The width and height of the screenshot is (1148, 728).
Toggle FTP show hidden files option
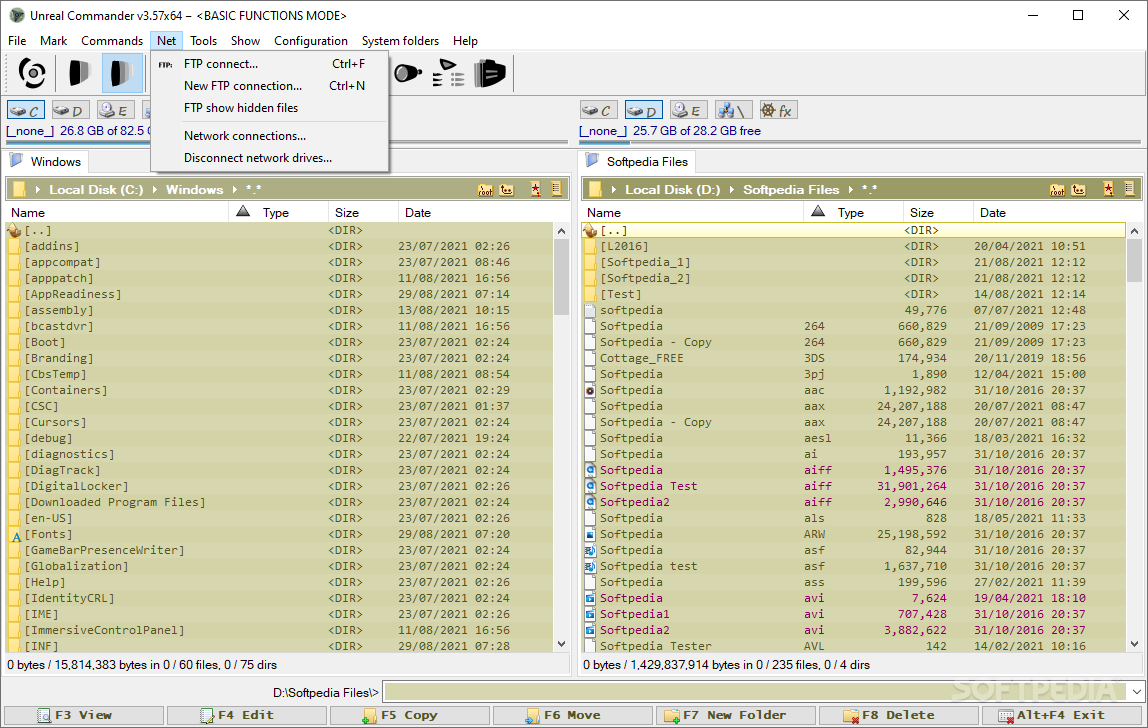[x=241, y=108]
